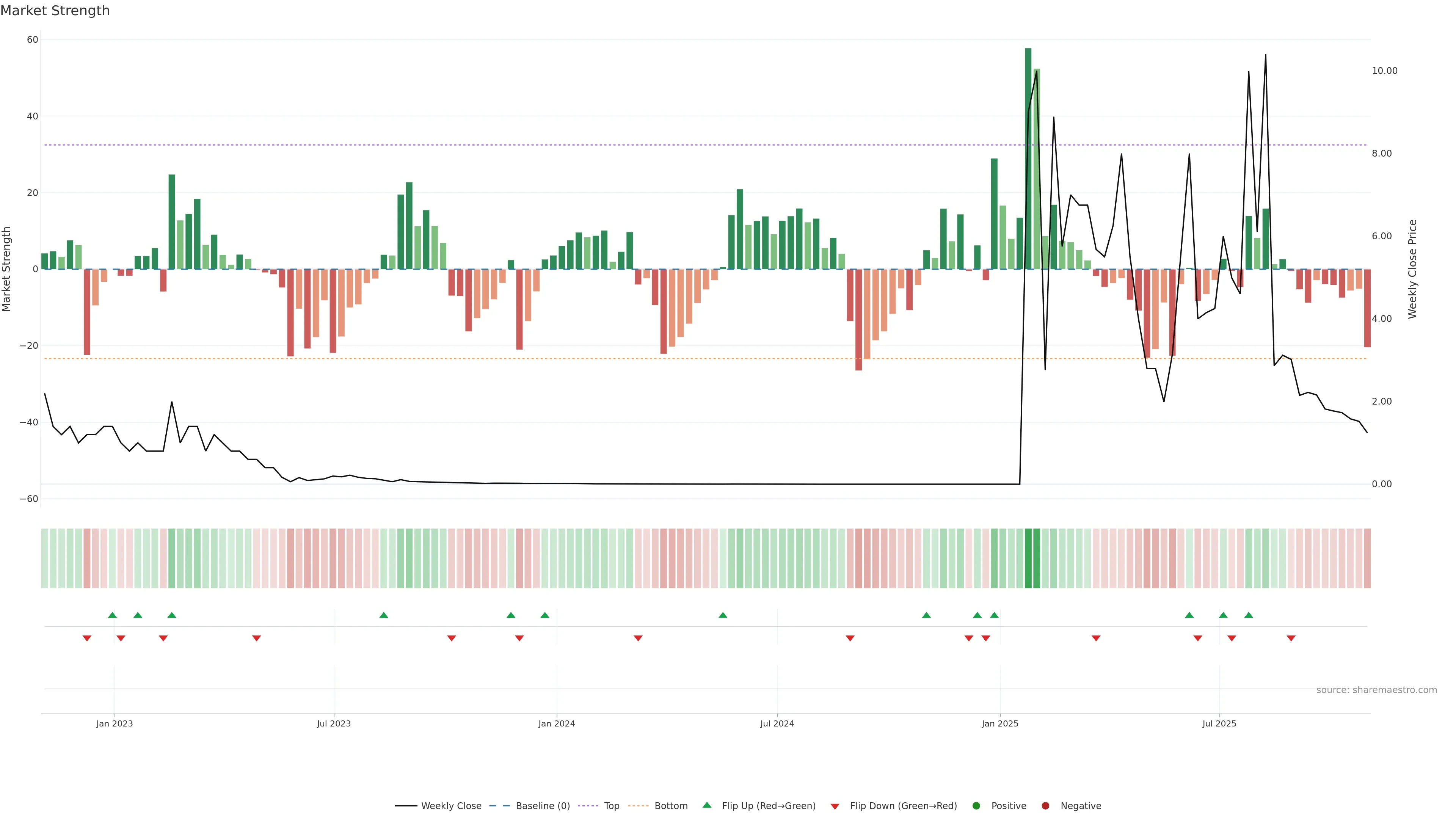The width and height of the screenshot is (1456, 819).
Task: Toggle the Weekly Close legend entry
Action: coord(450,806)
